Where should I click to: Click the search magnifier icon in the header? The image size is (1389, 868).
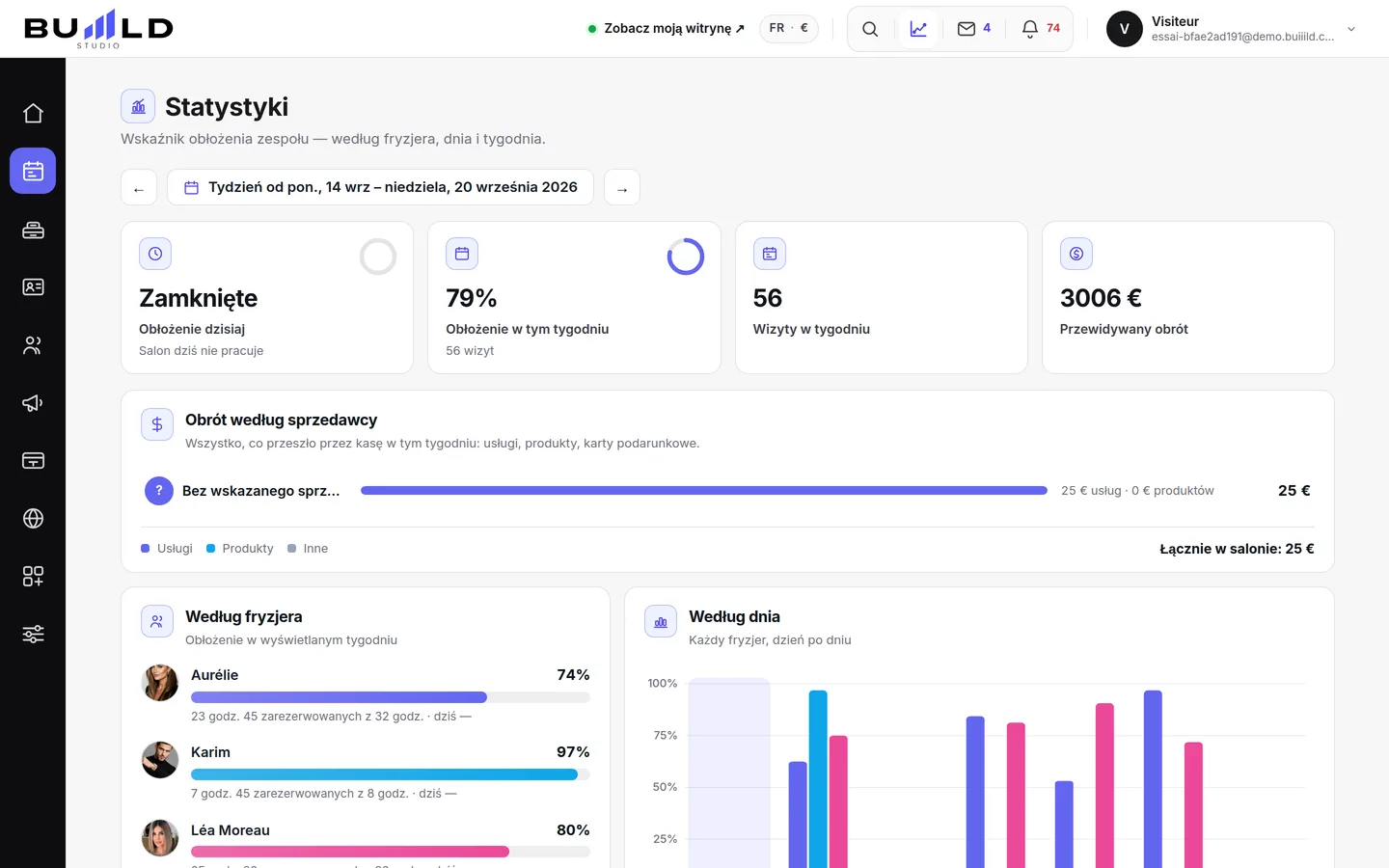coord(870,29)
